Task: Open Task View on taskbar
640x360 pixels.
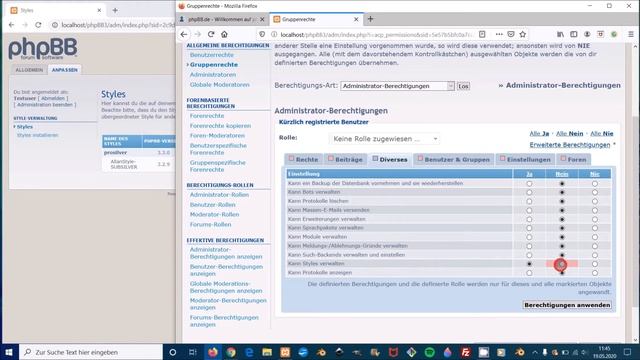Action: coord(193,352)
